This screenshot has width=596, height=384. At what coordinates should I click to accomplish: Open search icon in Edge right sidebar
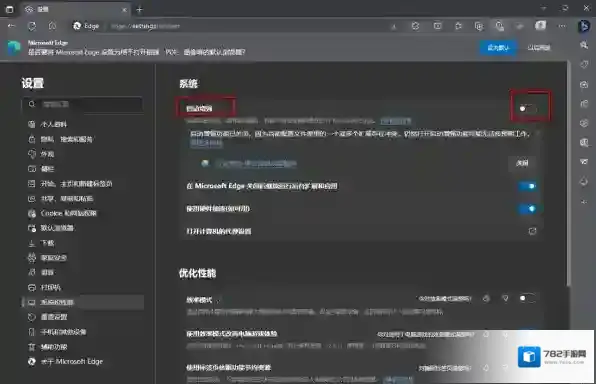coord(584,45)
